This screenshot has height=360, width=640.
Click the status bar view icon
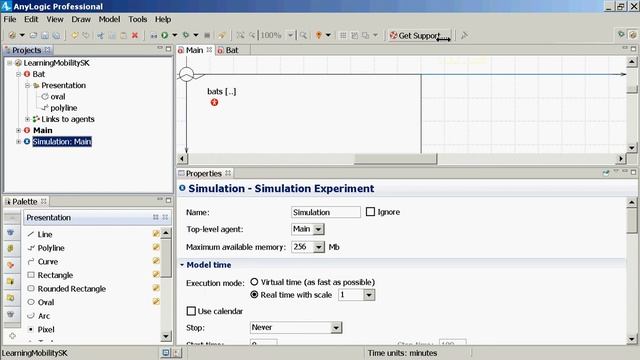[166, 353]
